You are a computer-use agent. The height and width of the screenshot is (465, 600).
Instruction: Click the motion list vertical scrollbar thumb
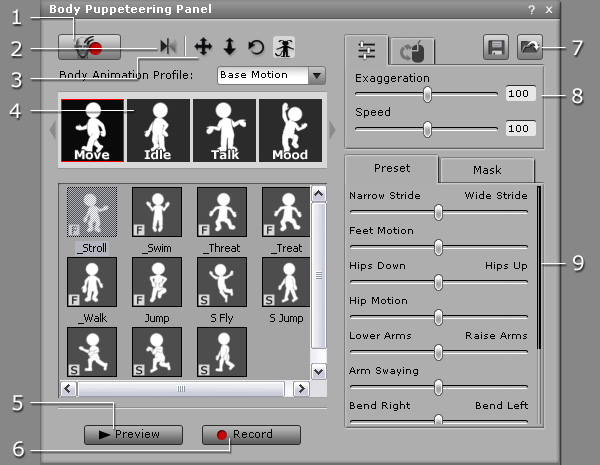(319, 275)
